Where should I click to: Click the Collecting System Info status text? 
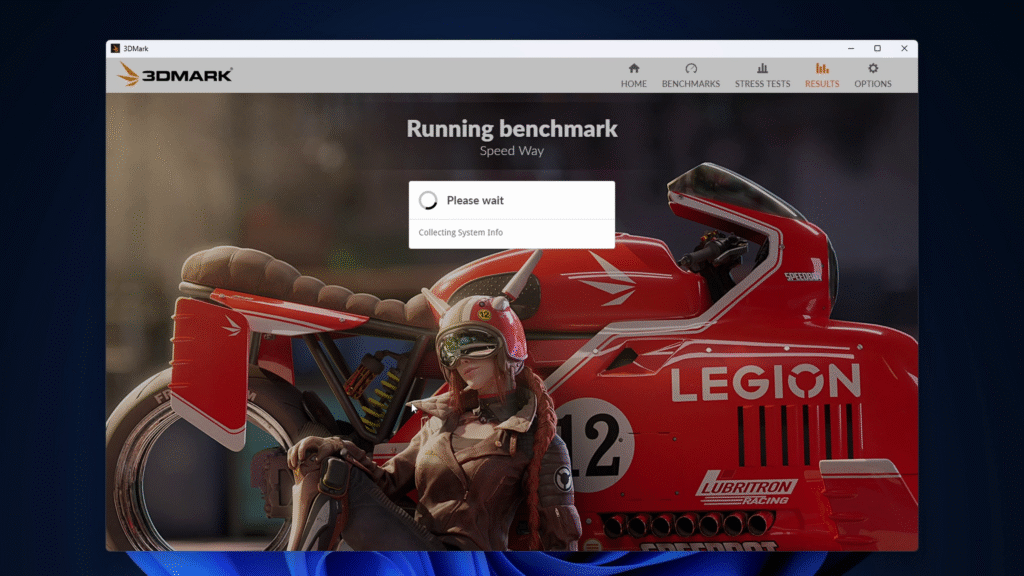tap(460, 232)
